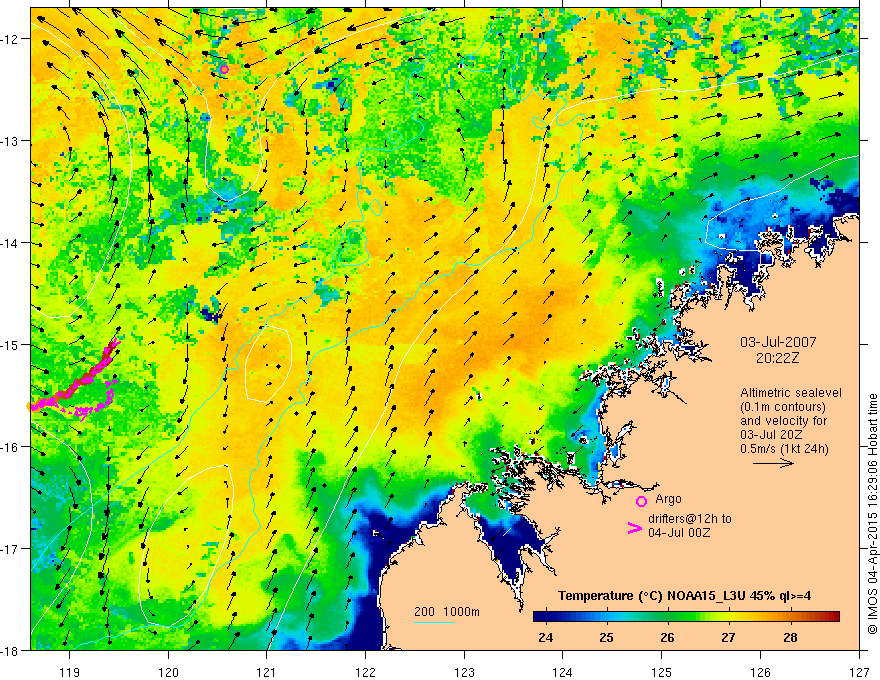This screenshot has height=680, width=880.
Task: Click the latitude label -12
Action: (x=10, y=39)
